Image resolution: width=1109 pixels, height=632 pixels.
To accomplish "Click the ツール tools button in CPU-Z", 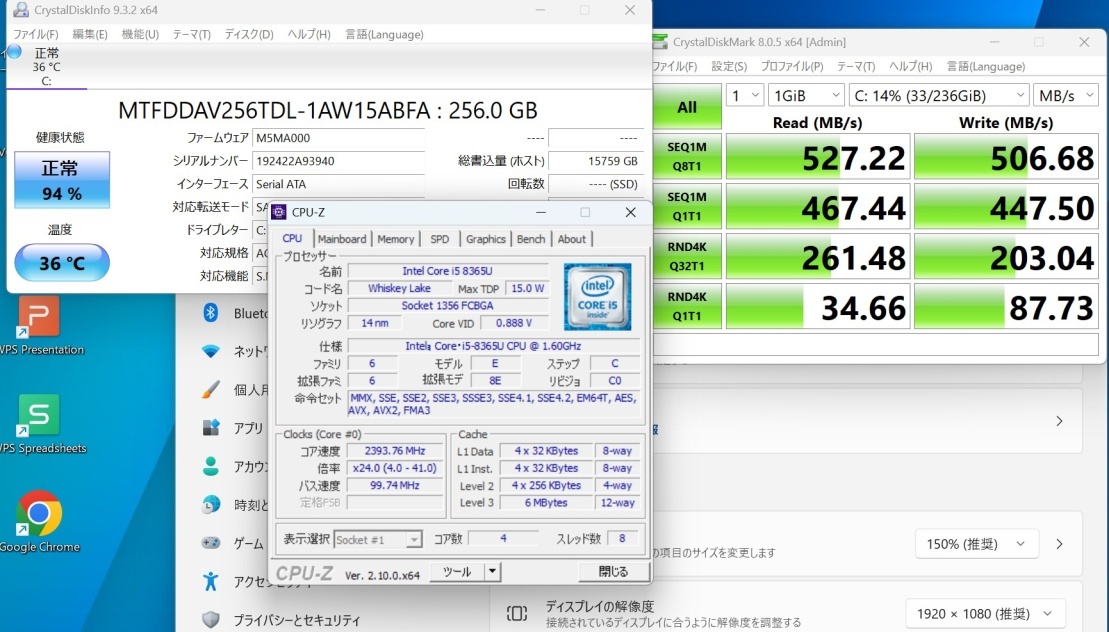I will tap(457, 571).
